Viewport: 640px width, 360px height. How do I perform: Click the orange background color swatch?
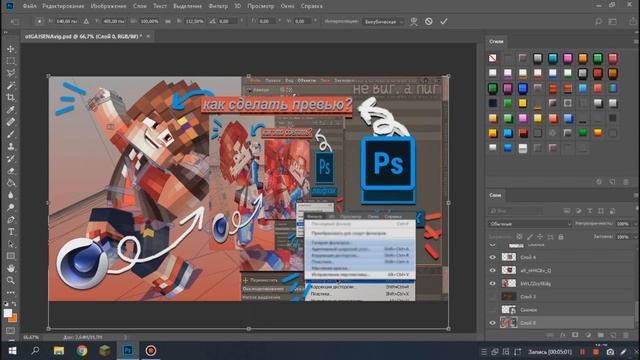(x=13, y=318)
